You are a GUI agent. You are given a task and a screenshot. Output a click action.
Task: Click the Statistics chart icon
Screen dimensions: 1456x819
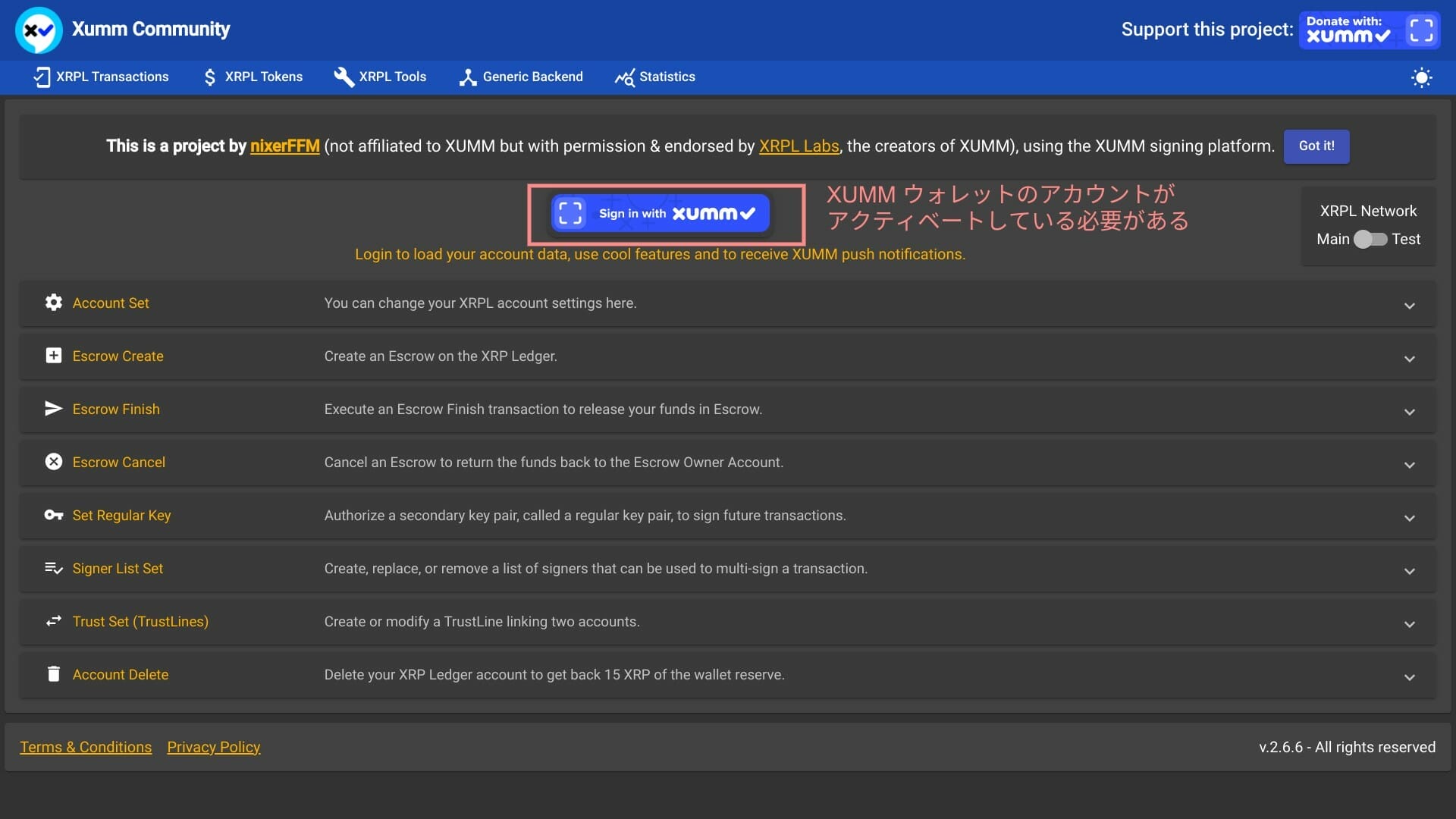pyautogui.click(x=624, y=77)
